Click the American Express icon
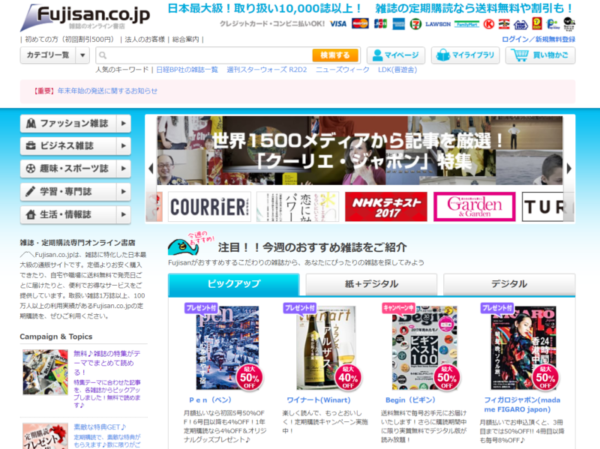The width and height of the screenshot is (600, 449). 399,24
